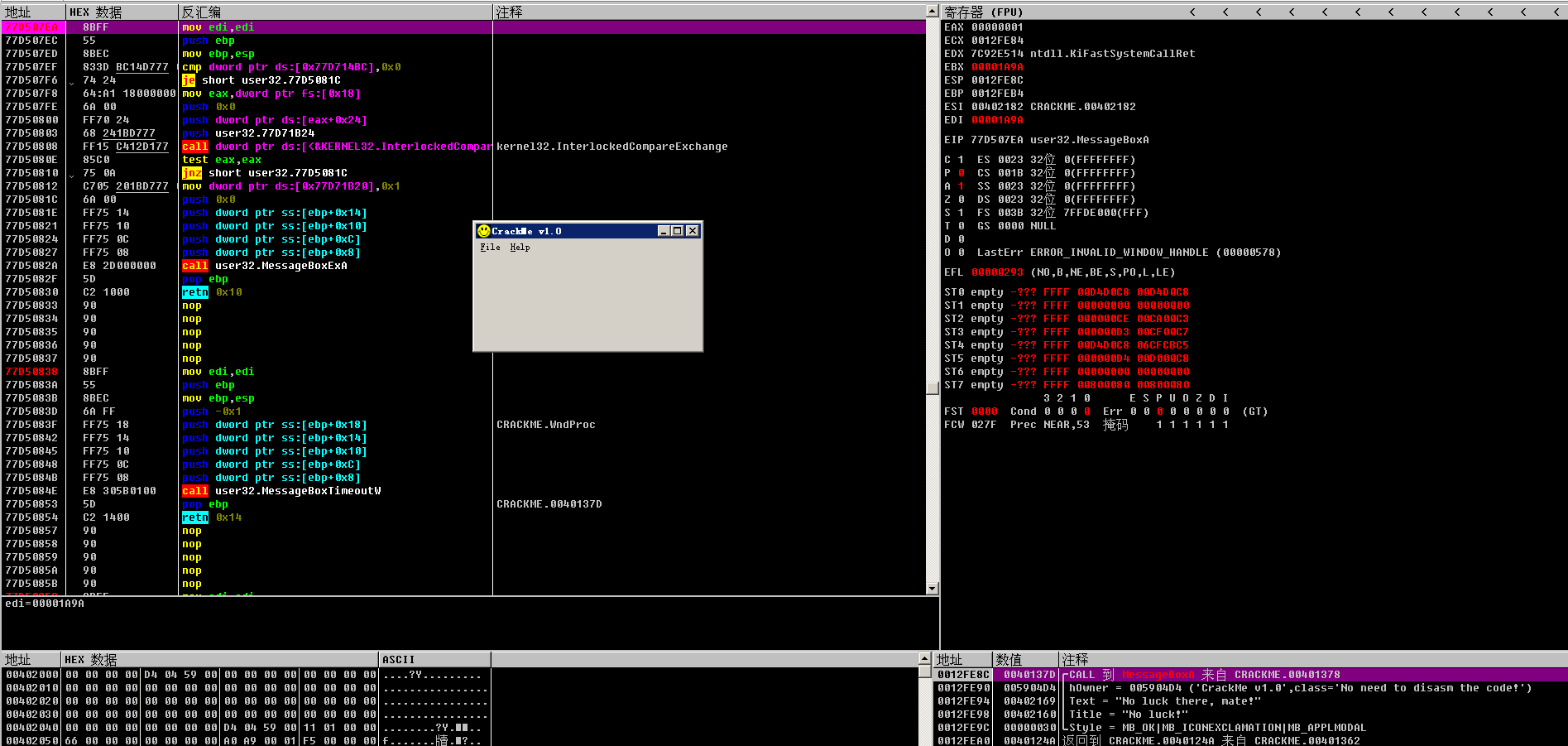This screenshot has height=746, width=1568.
Task: Click the 地址 header in dump pane
Action: point(31,660)
